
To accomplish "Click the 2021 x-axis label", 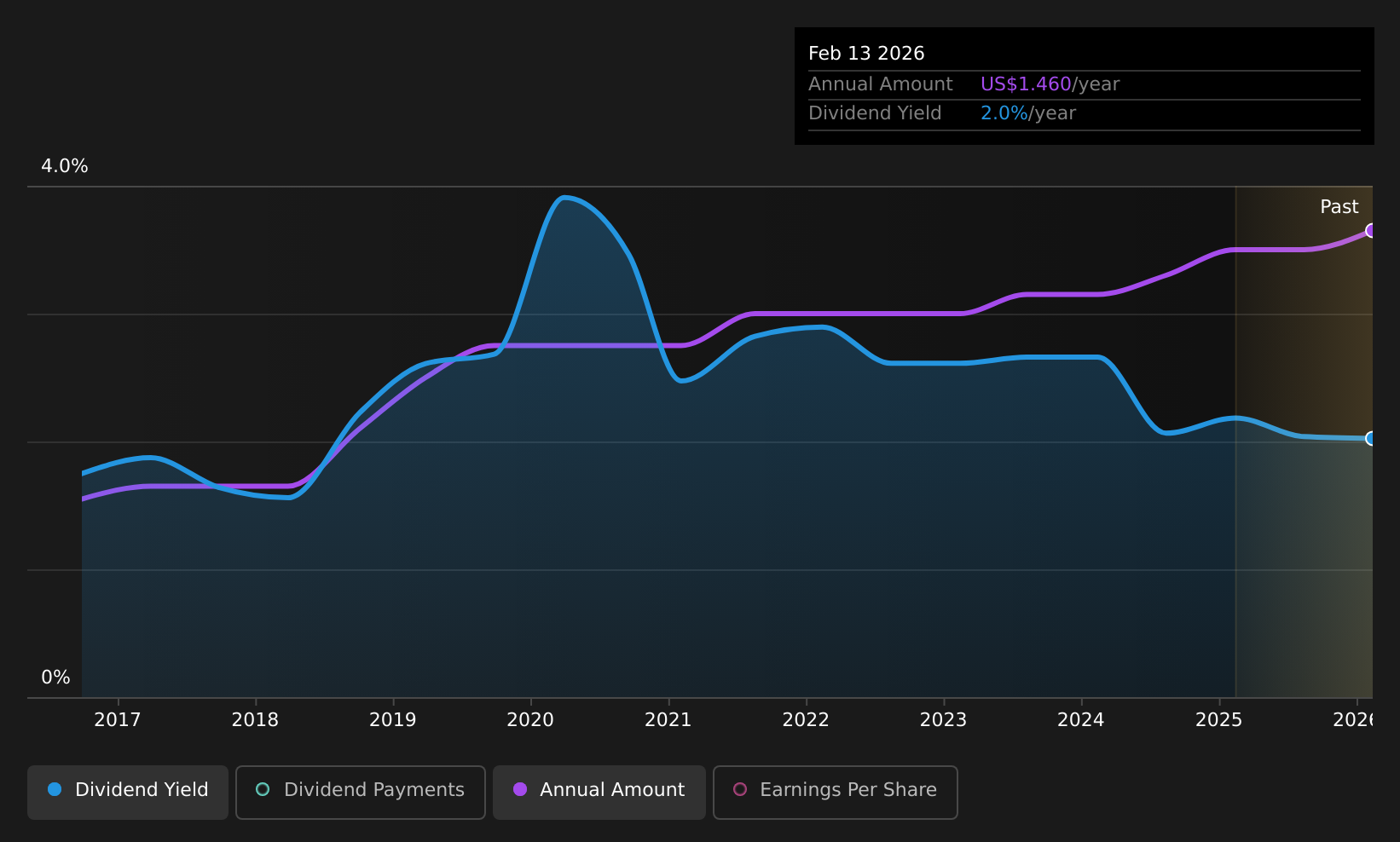I will 668,720.
